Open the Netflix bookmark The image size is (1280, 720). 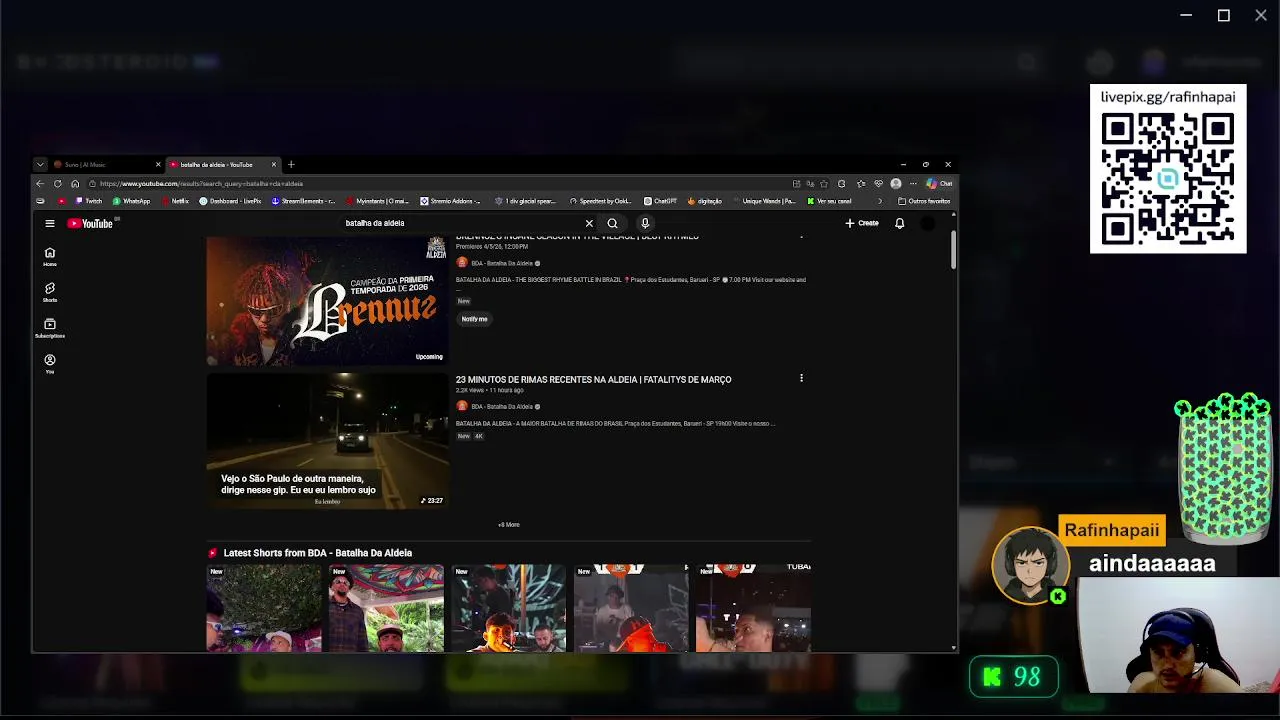(x=175, y=201)
